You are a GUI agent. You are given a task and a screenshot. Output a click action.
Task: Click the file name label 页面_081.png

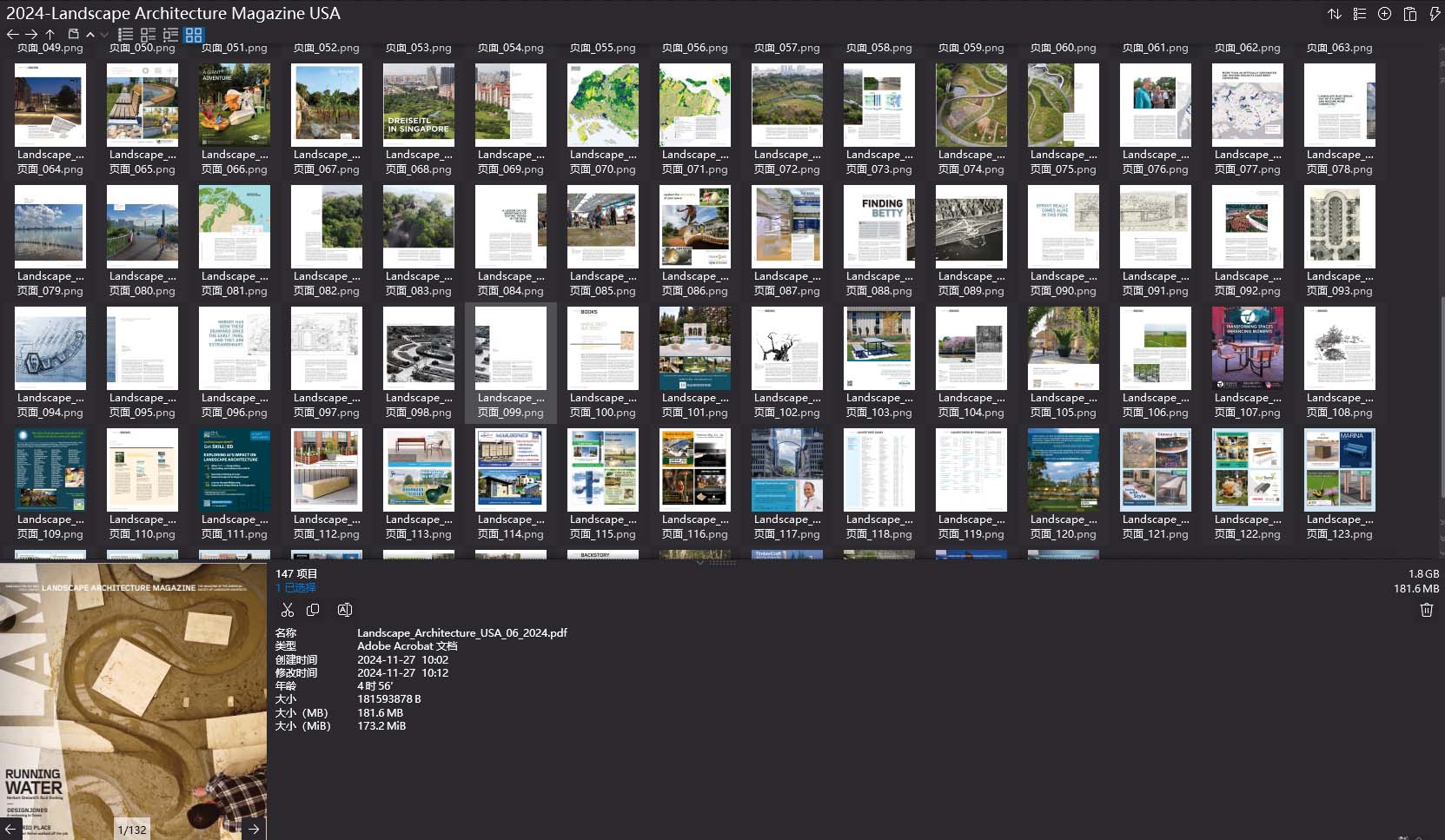pyautogui.click(x=235, y=291)
